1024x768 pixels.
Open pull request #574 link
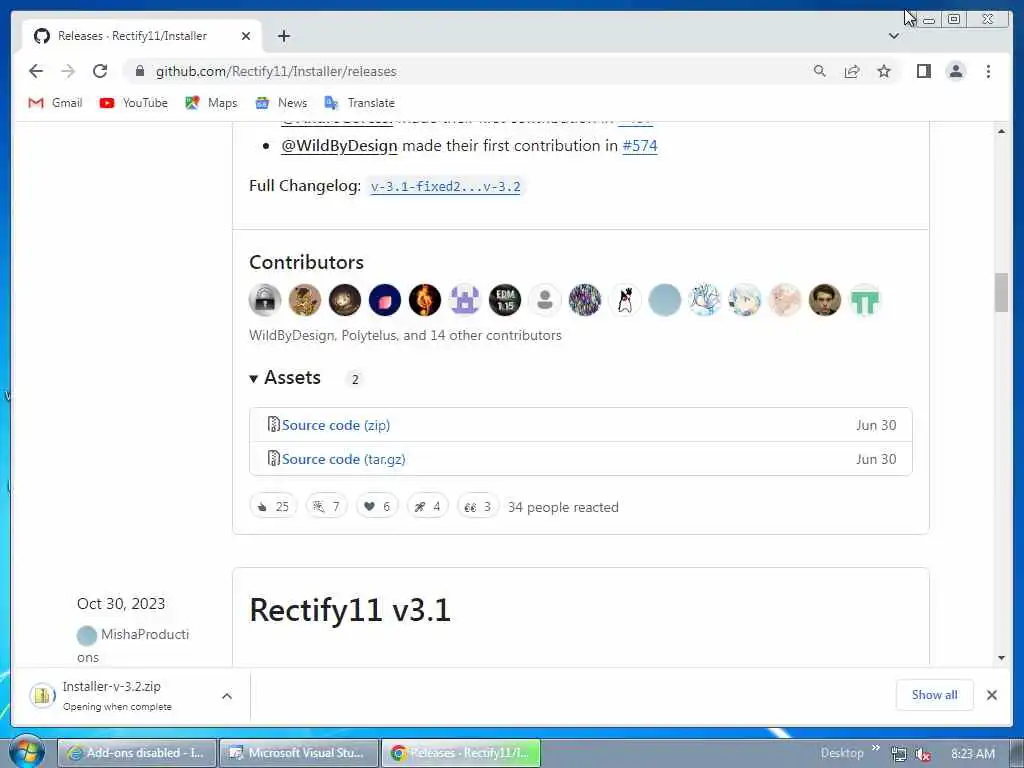(640, 146)
